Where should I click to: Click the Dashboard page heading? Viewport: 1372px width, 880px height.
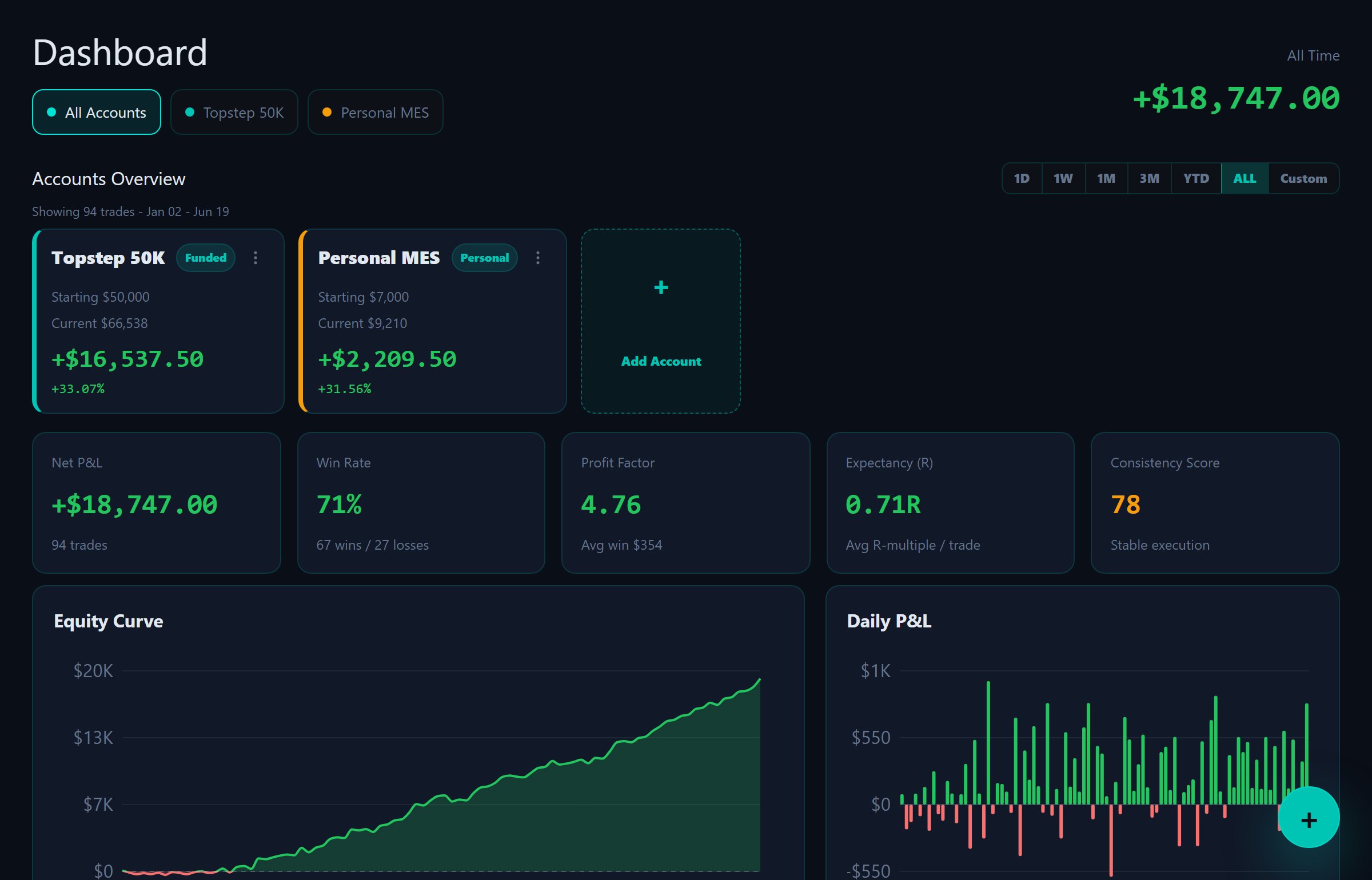click(120, 53)
